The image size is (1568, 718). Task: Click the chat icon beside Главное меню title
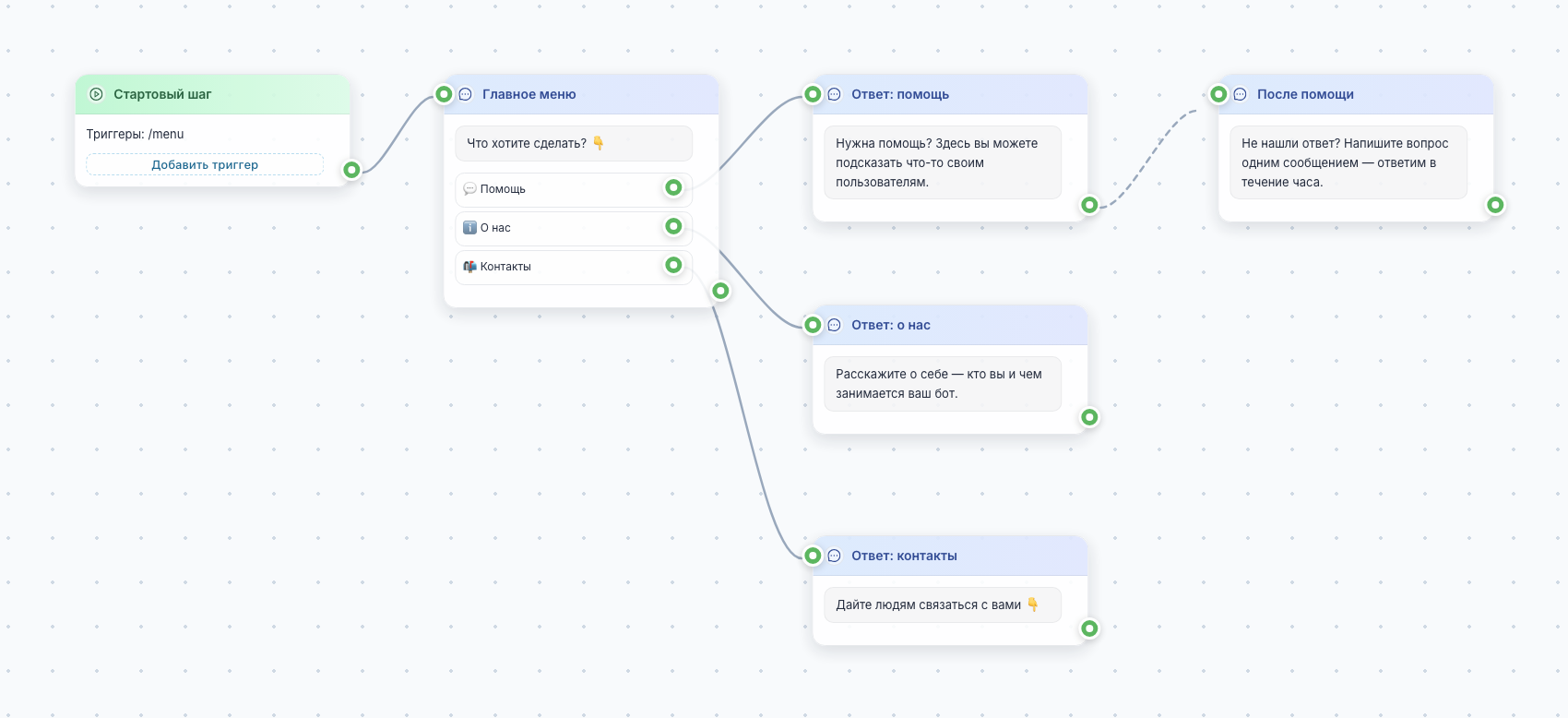[x=466, y=94]
